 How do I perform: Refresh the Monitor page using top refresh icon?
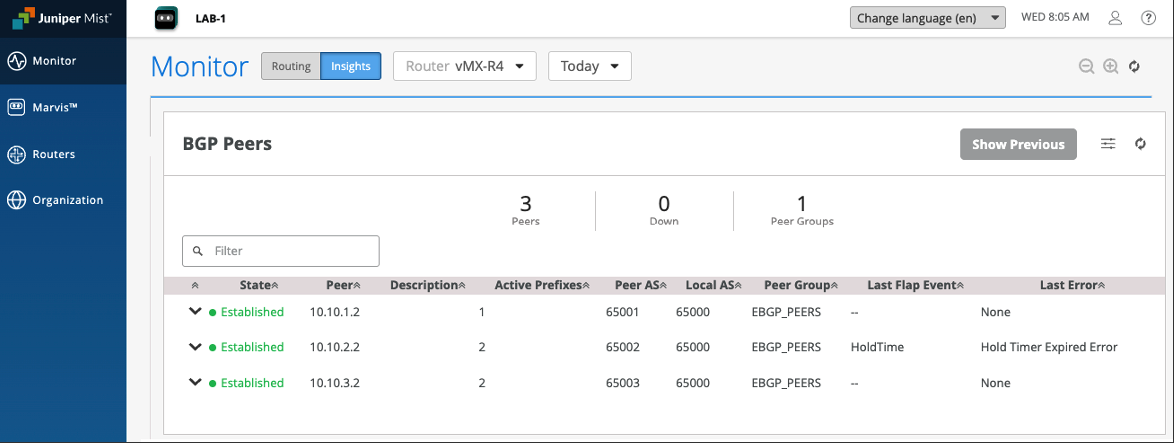tap(1134, 67)
